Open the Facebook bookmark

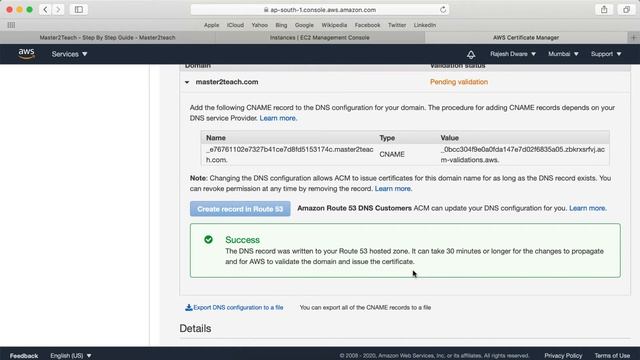(367, 25)
